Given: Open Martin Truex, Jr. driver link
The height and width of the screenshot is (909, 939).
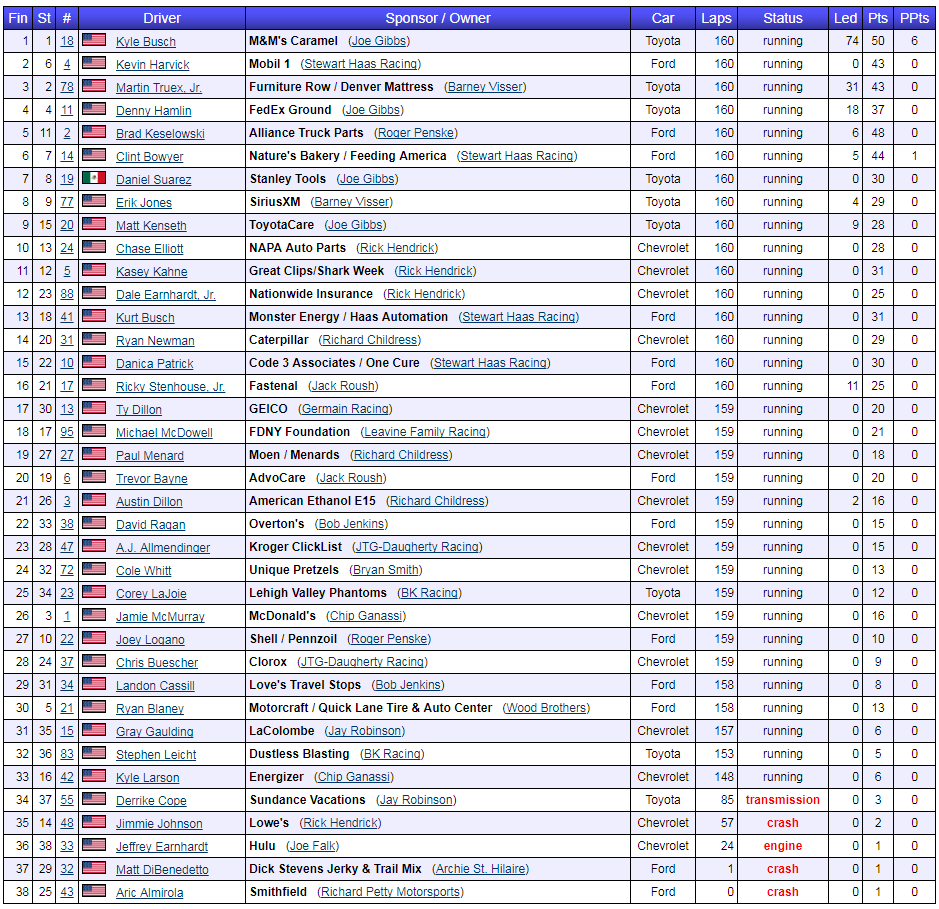Looking at the screenshot, I should (x=159, y=88).
